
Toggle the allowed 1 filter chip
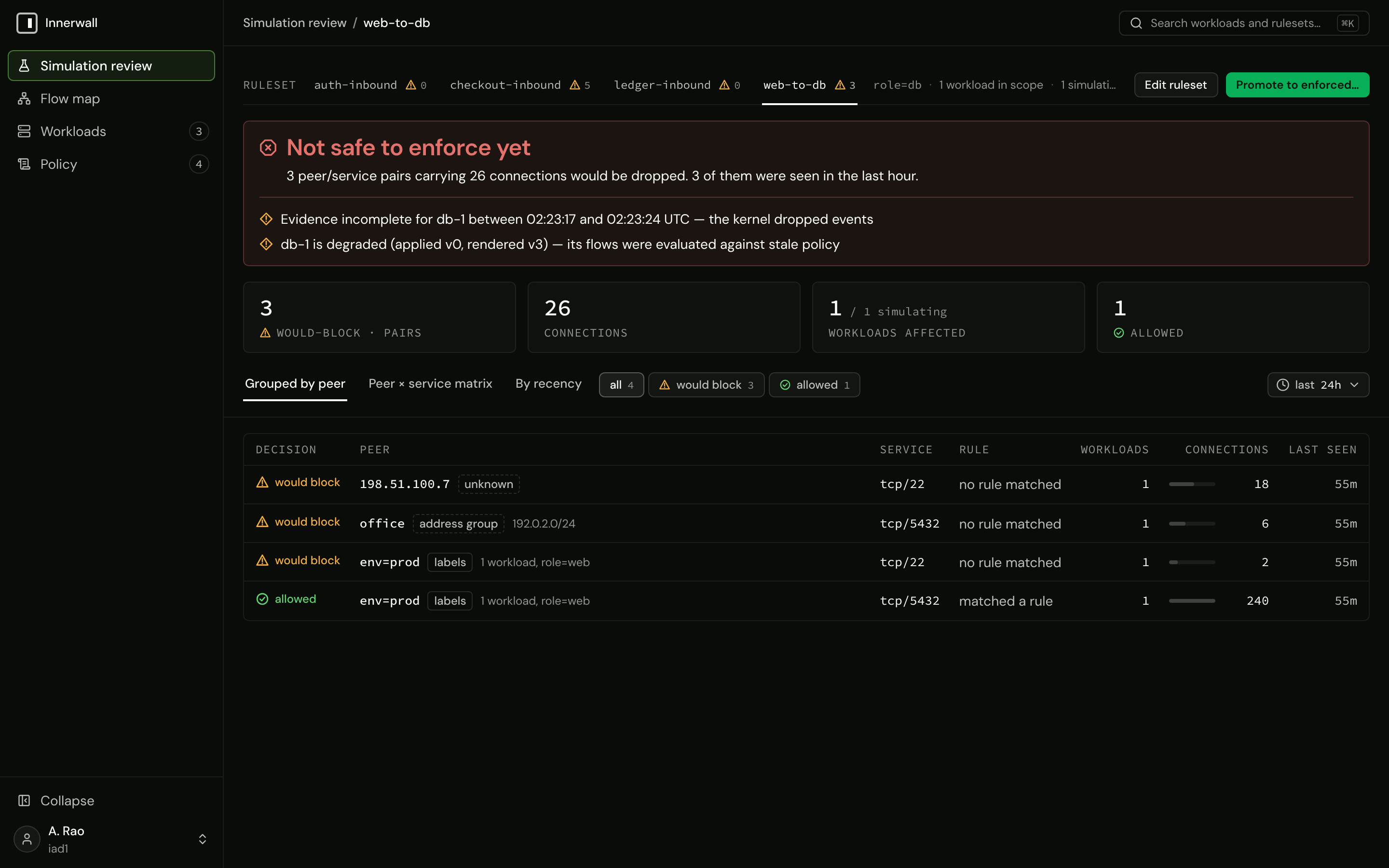(x=814, y=385)
